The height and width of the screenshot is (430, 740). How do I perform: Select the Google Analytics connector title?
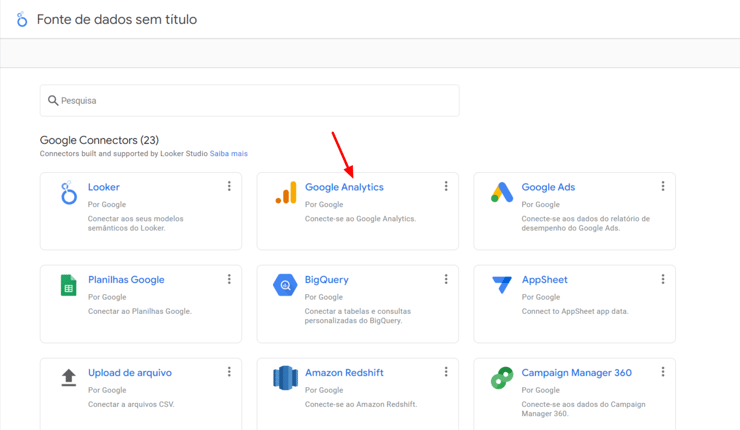pyautogui.click(x=344, y=187)
